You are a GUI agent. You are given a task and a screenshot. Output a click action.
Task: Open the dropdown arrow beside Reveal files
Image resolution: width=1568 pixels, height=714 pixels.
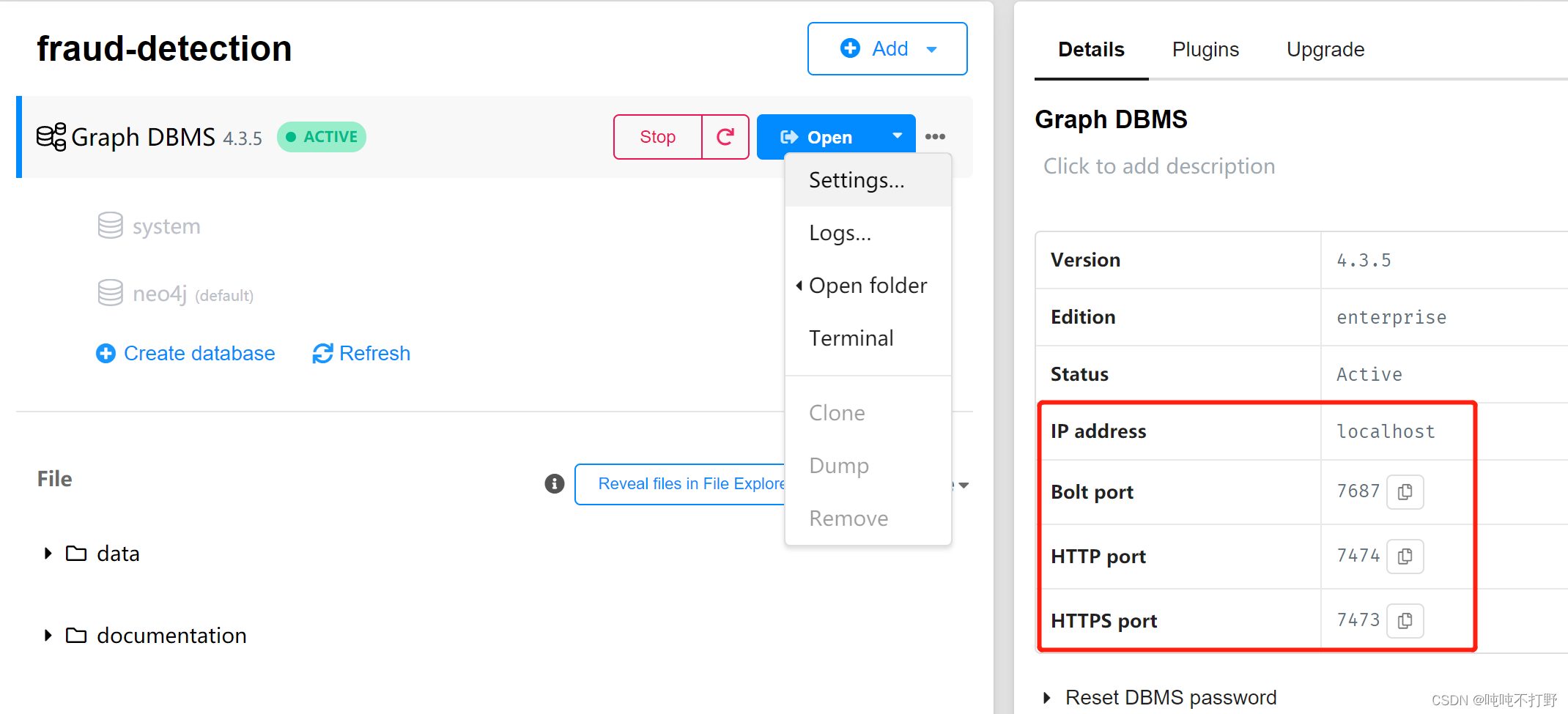click(x=964, y=485)
